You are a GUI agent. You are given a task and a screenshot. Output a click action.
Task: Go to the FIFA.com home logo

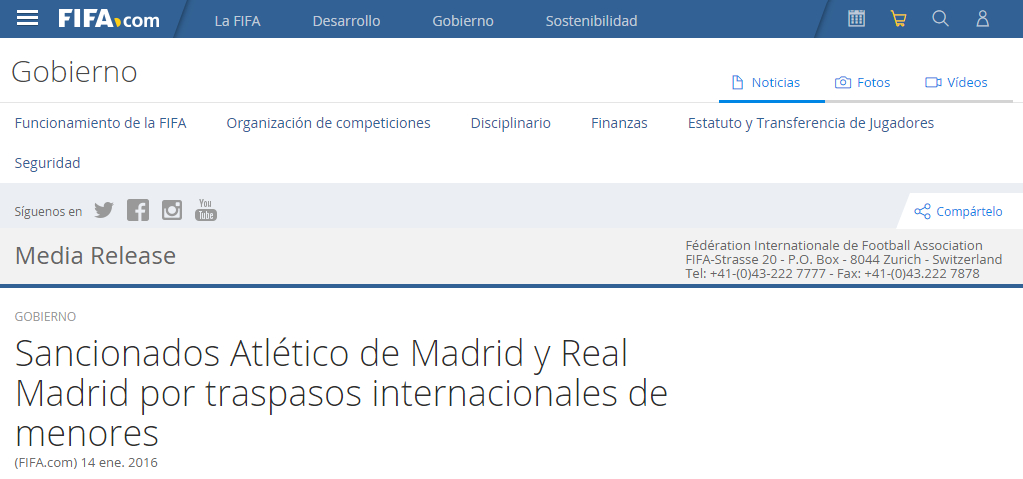[108, 19]
